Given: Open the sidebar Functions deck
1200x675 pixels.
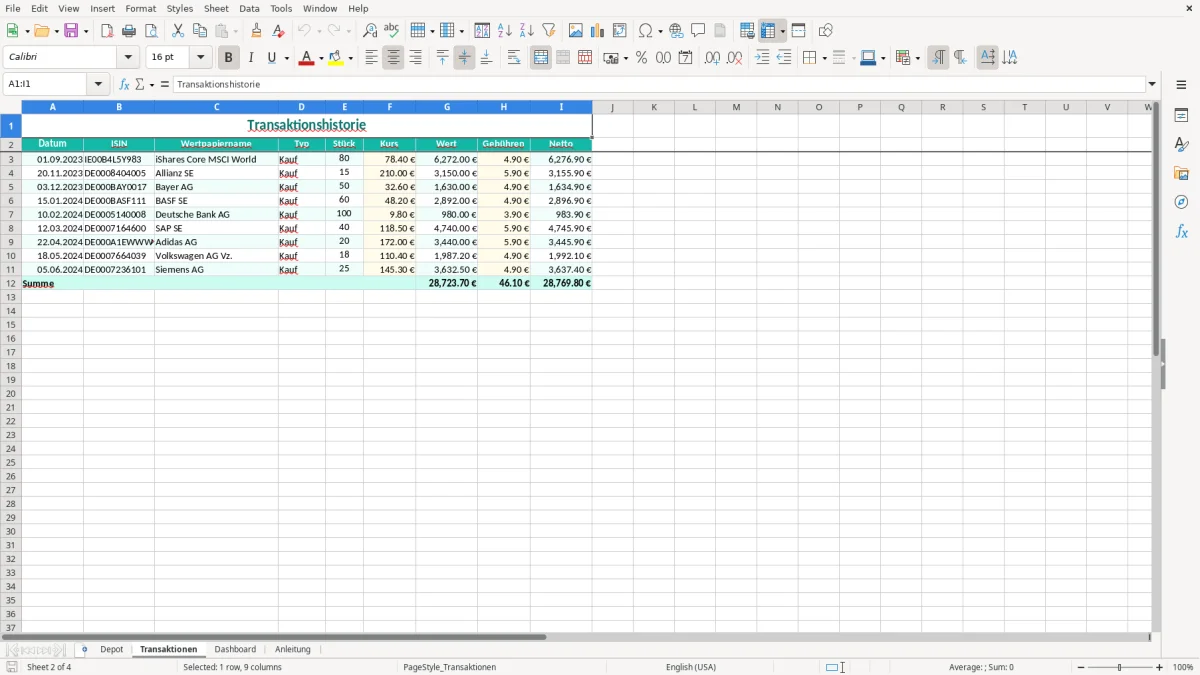Looking at the screenshot, I should pos(1181,232).
